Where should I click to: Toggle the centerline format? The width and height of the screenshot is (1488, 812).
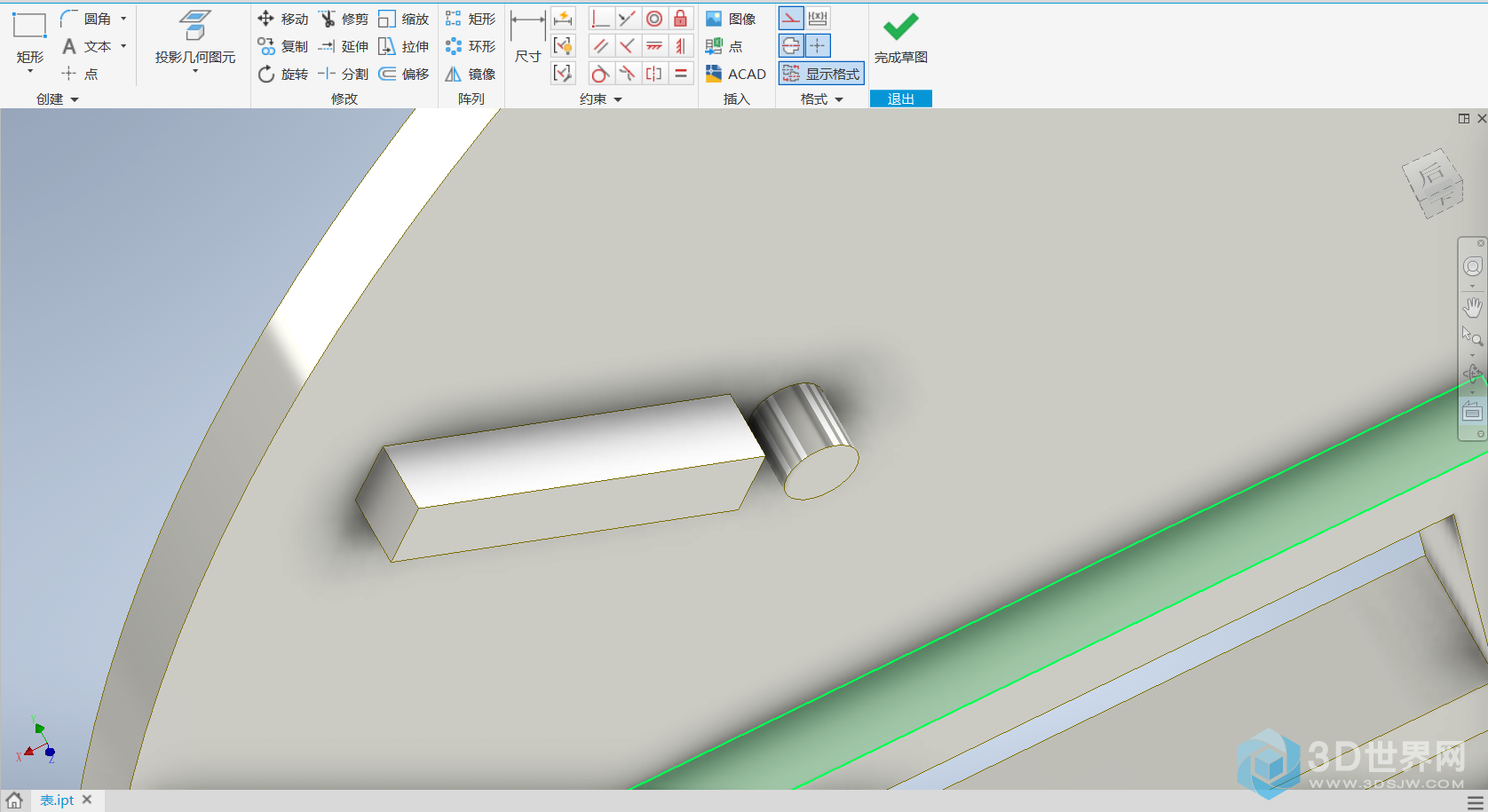[x=791, y=45]
